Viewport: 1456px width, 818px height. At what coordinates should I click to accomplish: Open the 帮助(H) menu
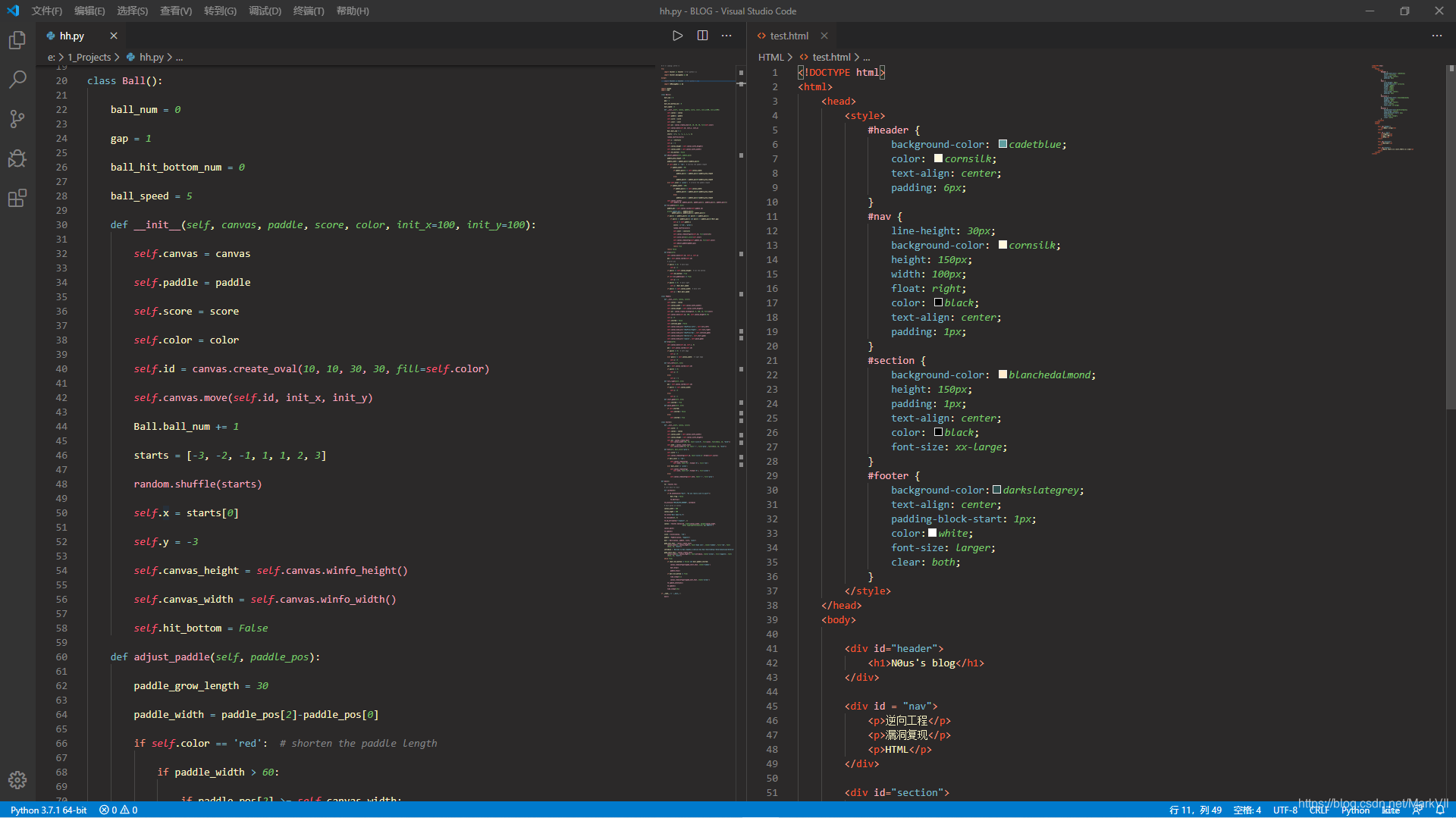(353, 11)
